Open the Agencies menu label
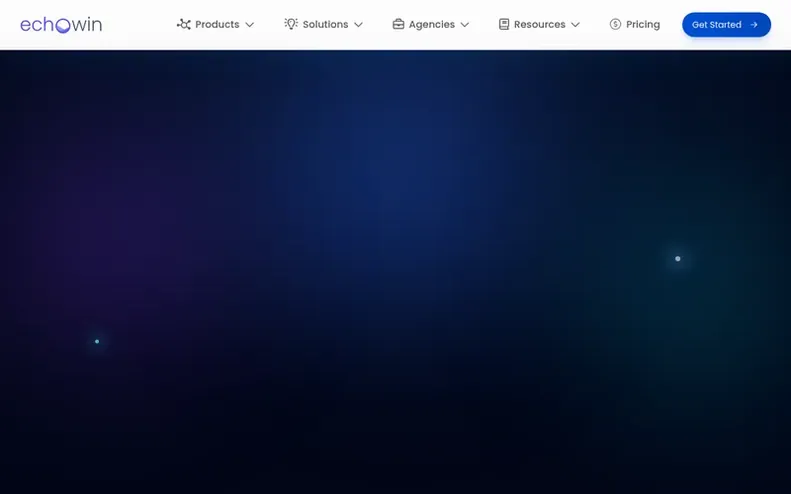Screen dimensions: 791x494 click(x=432, y=24)
